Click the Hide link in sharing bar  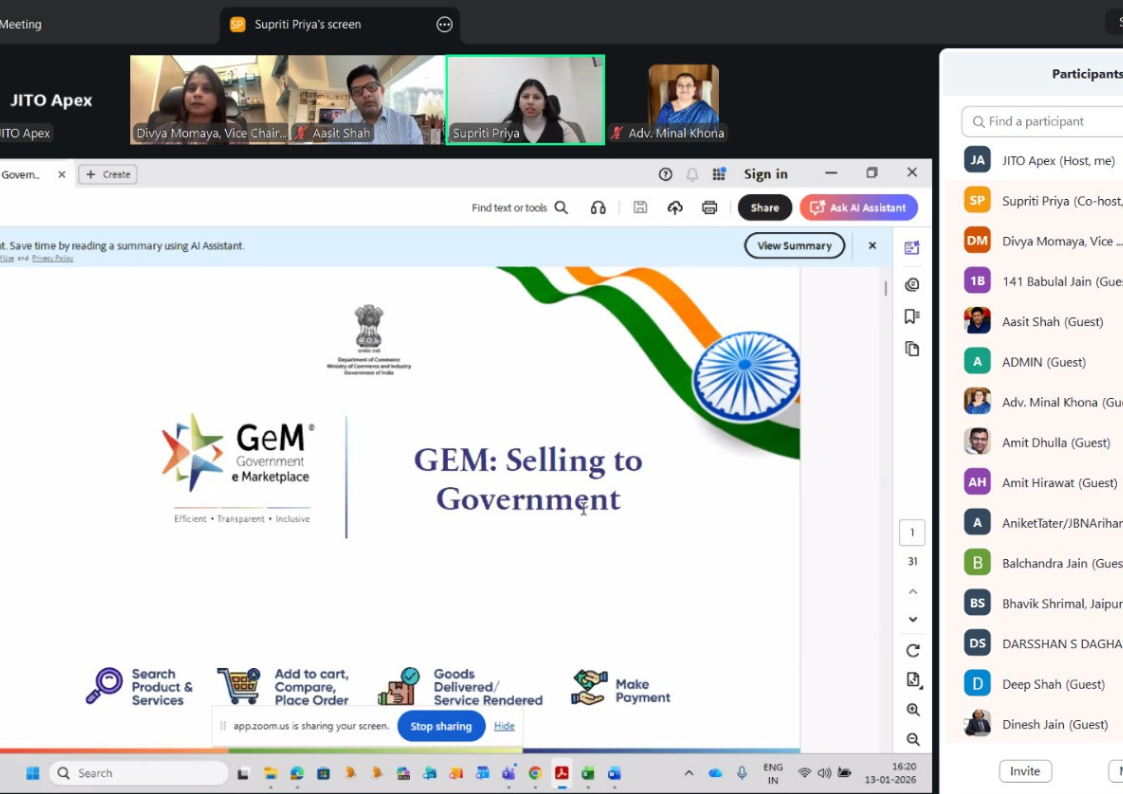[x=504, y=726]
